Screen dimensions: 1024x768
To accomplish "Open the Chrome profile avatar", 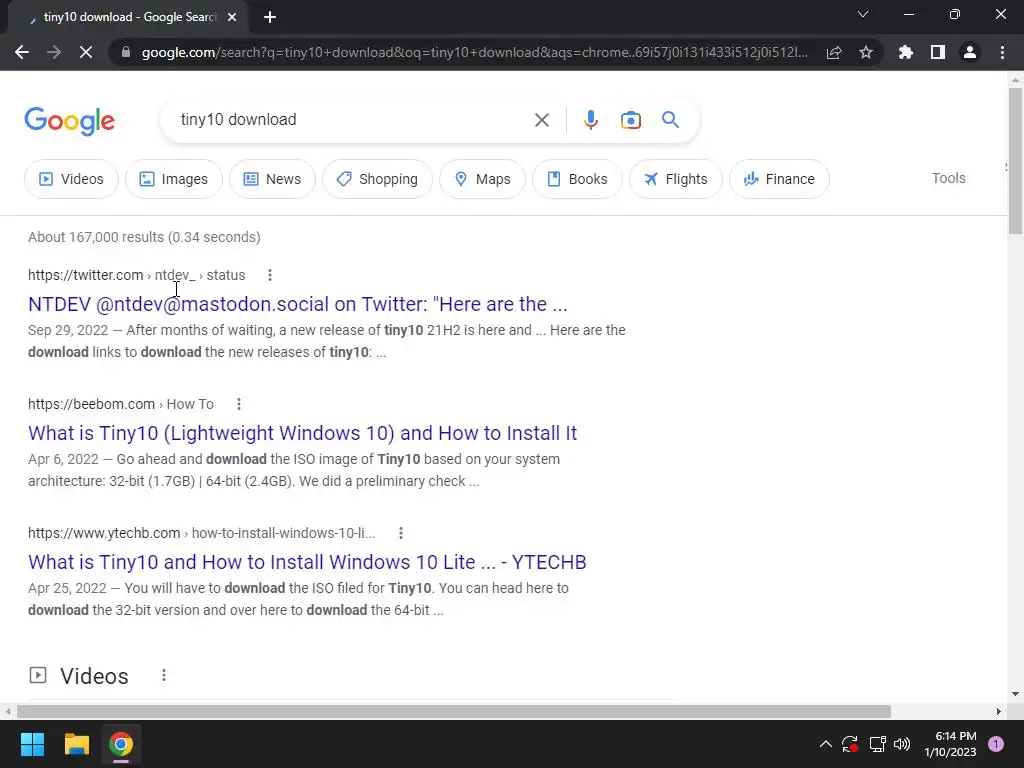I will coord(970,52).
